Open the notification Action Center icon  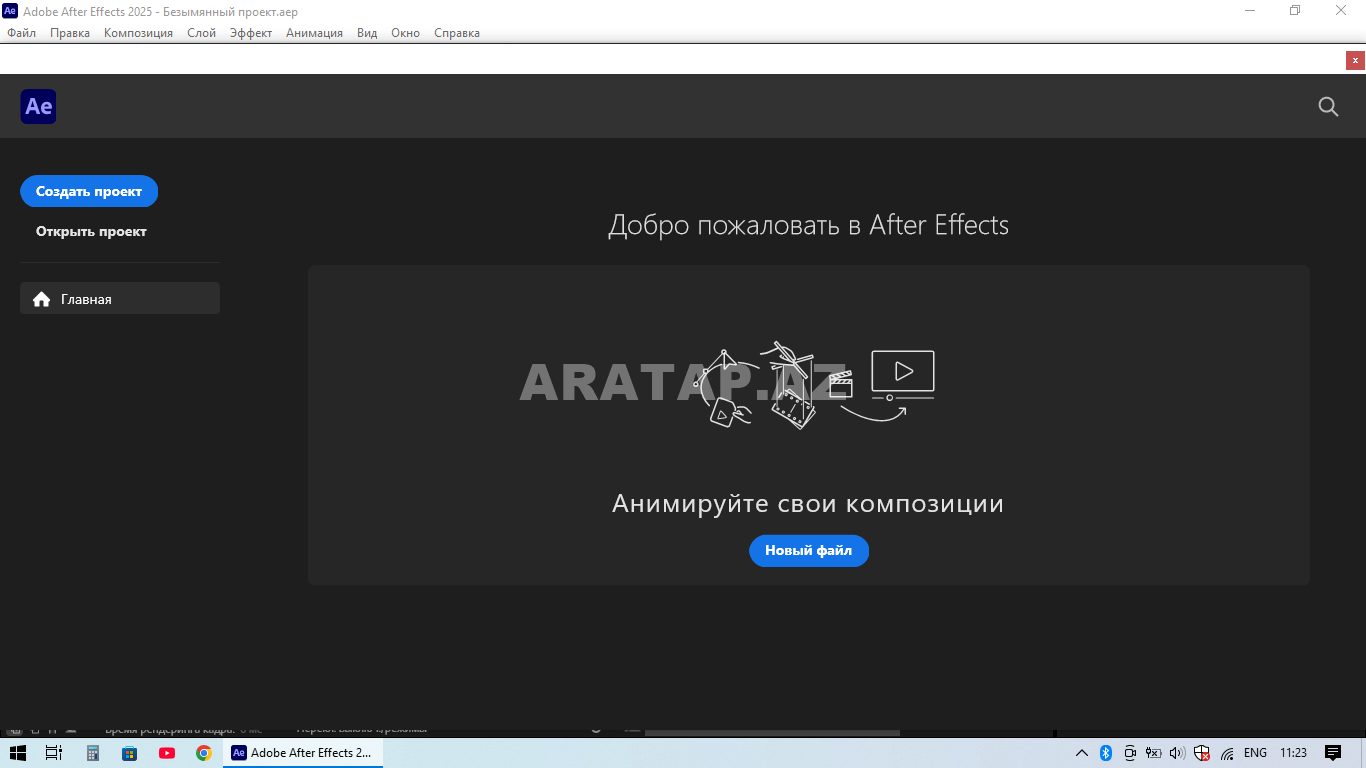click(x=1333, y=753)
